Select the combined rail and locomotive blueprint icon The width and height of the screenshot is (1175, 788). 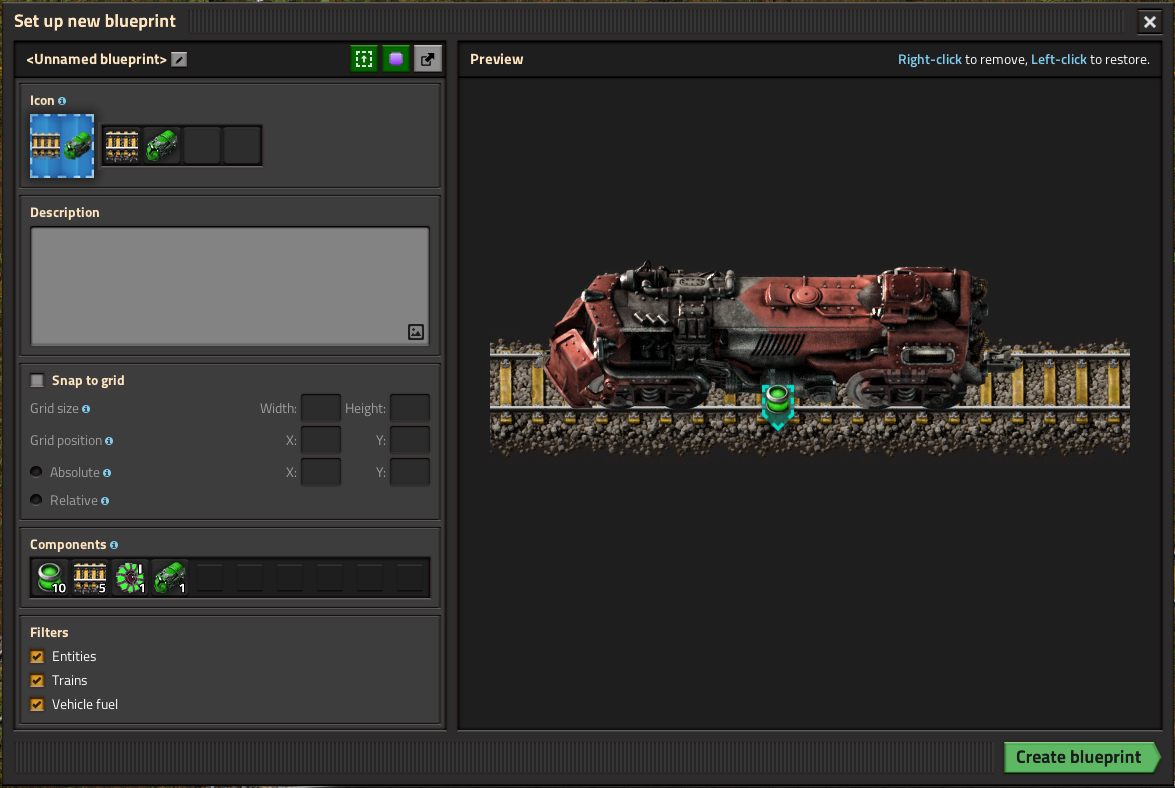(61, 145)
